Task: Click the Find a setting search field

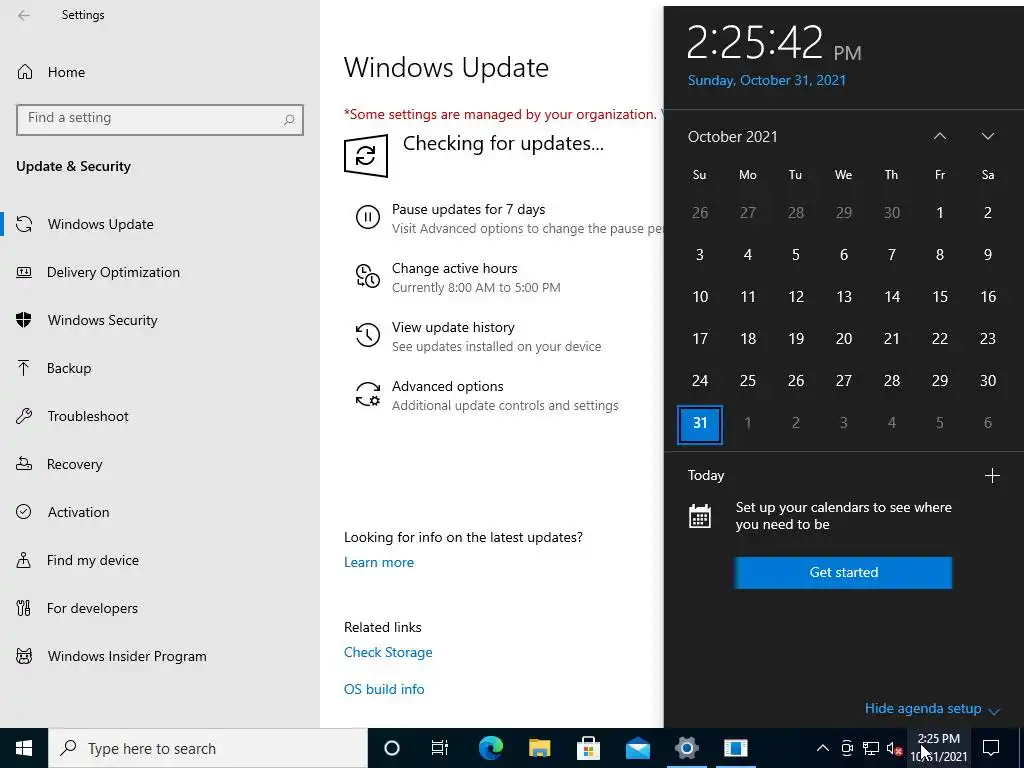Action: pyautogui.click(x=160, y=120)
